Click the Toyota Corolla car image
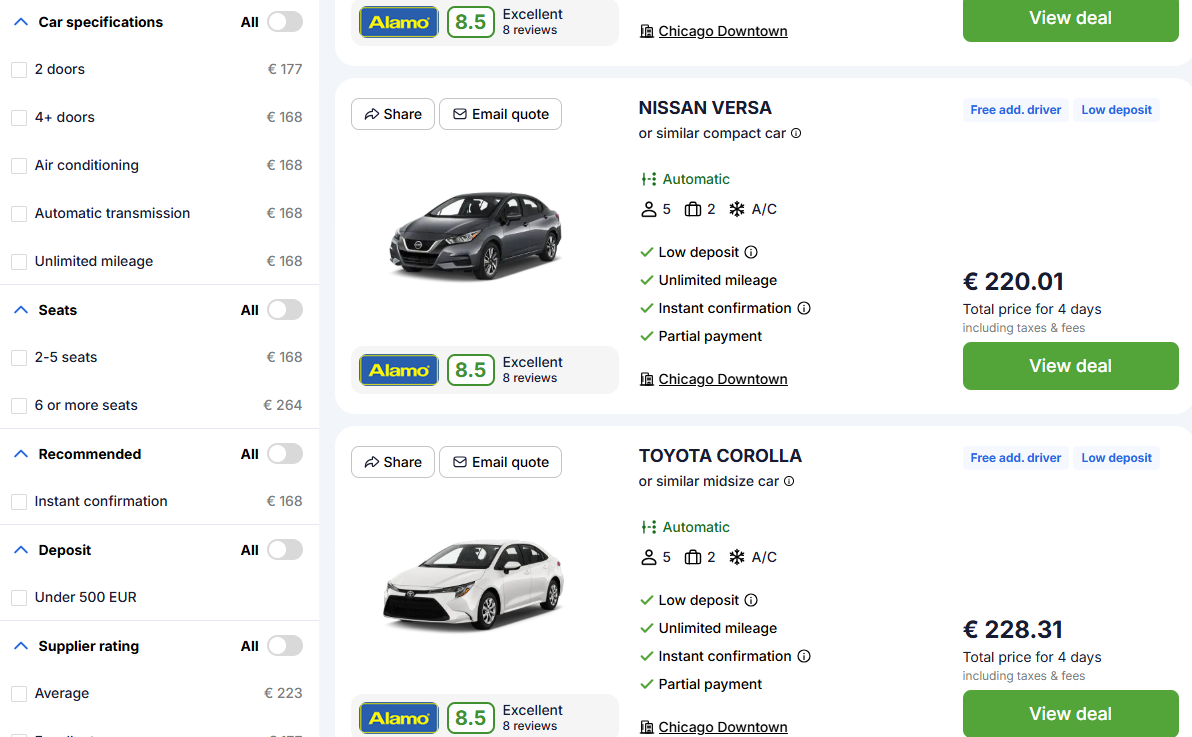1192x737 pixels. (473, 585)
